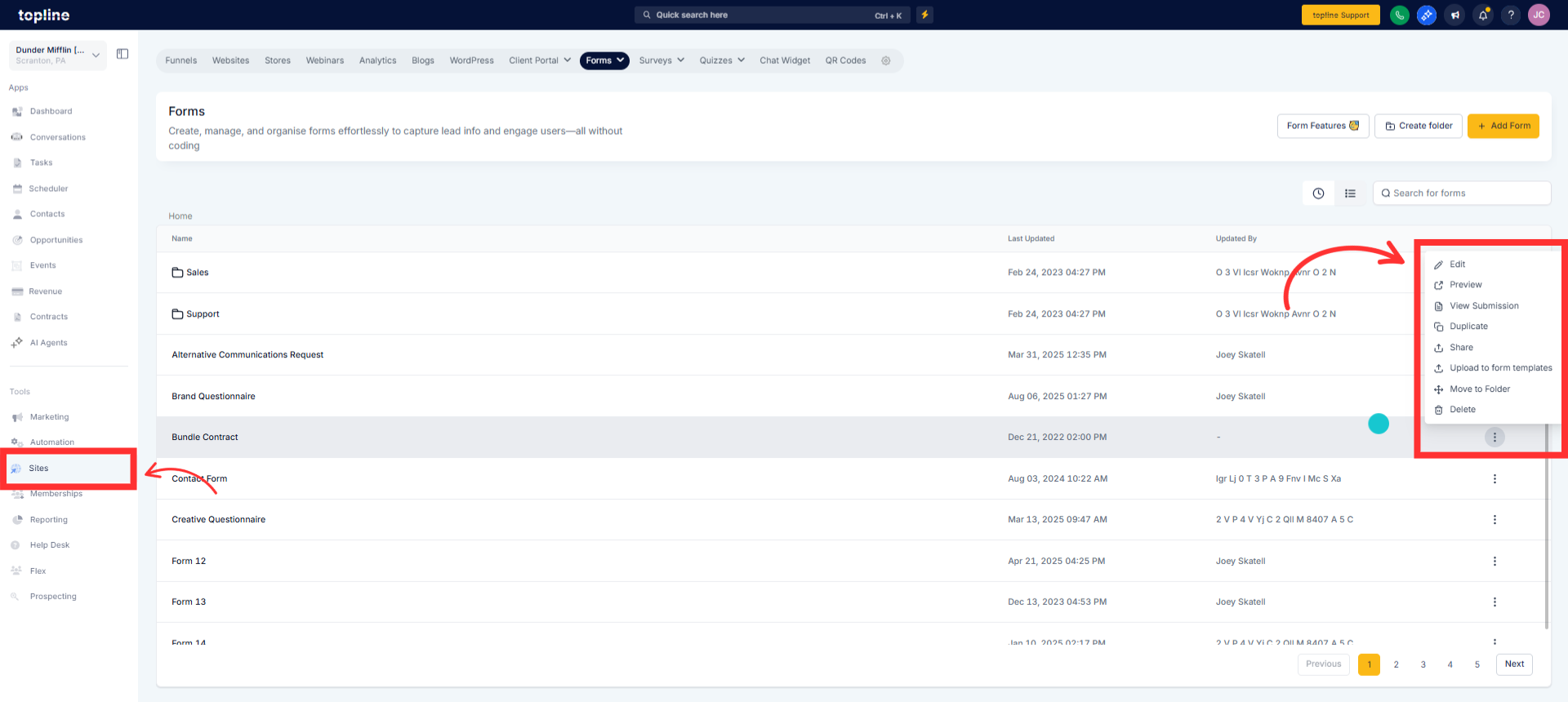Click the Add Form button
1568x702 pixels.
(1503, 126)
